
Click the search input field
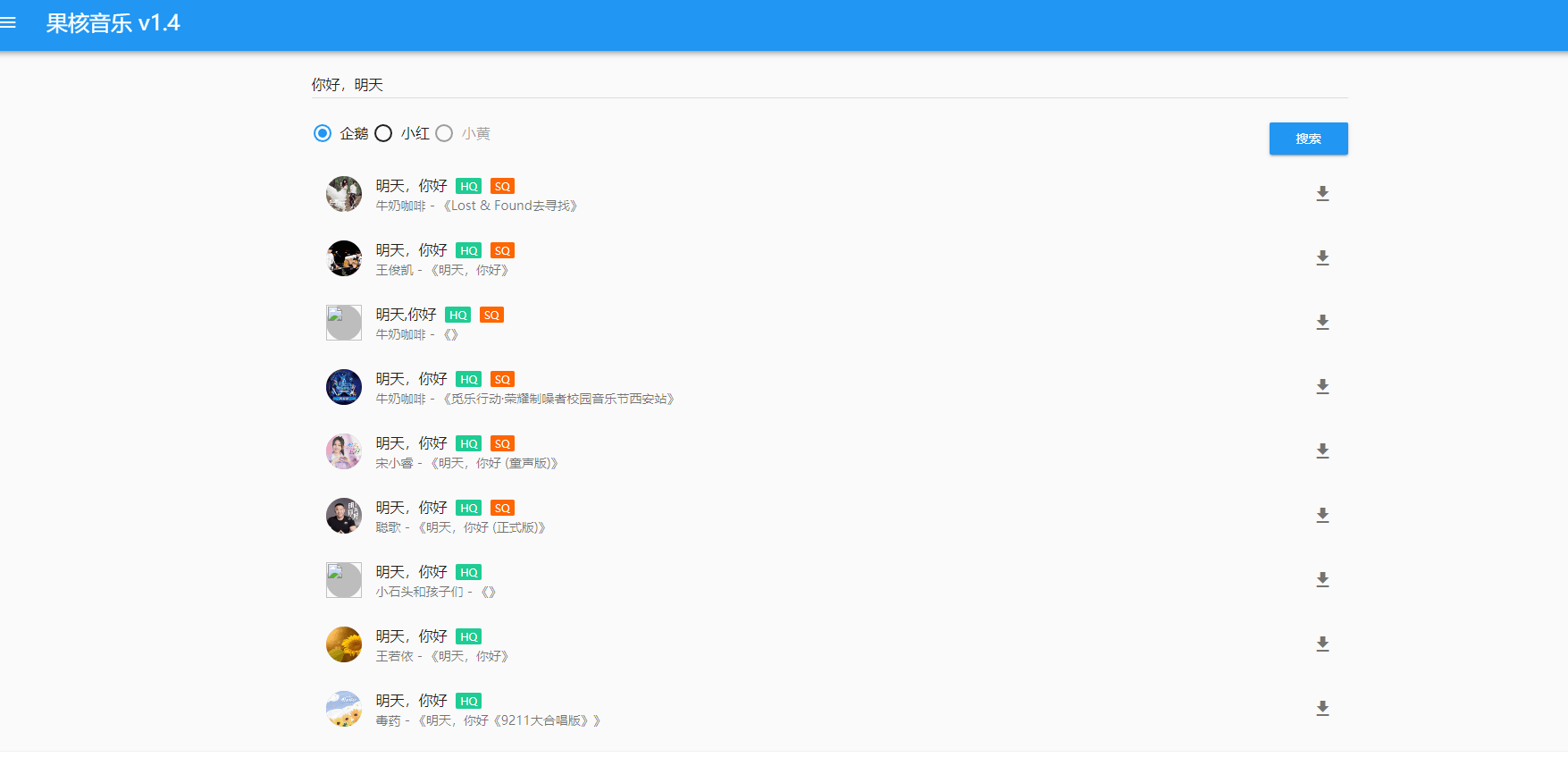click(x=829, y=85)
